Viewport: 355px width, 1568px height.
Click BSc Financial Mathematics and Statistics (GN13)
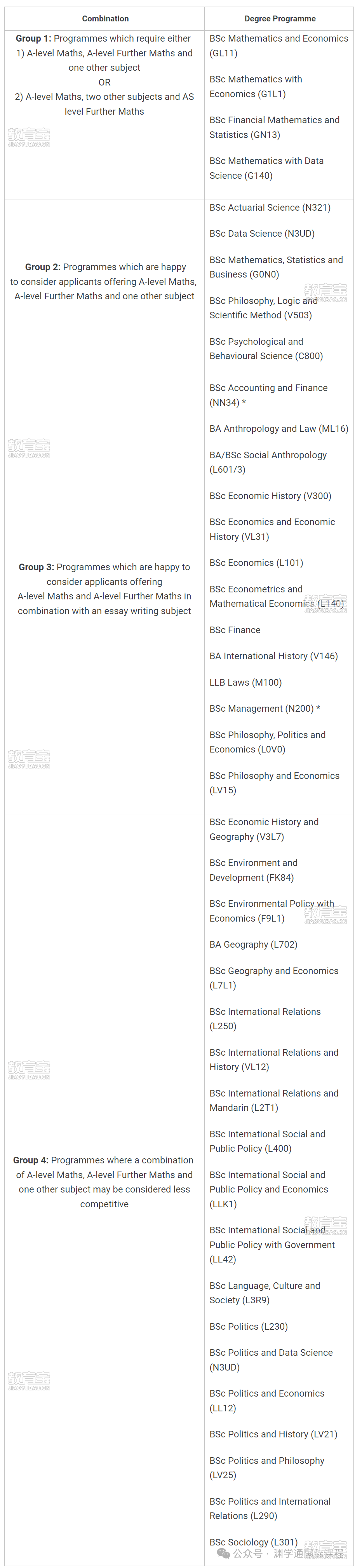click(x=274, y=127)
